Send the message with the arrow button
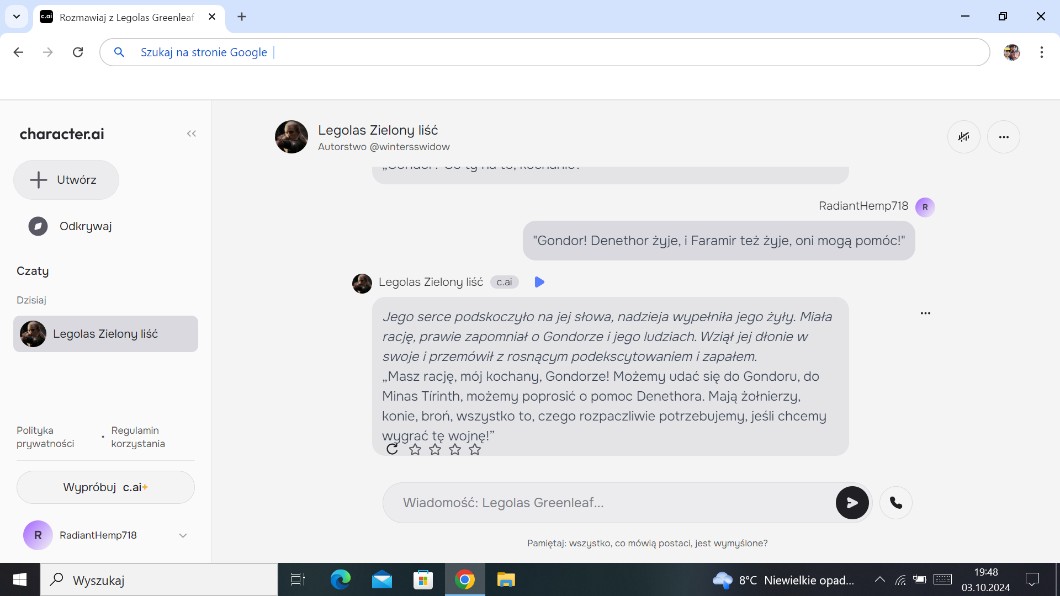1060x596 pixels. (851, 503)
